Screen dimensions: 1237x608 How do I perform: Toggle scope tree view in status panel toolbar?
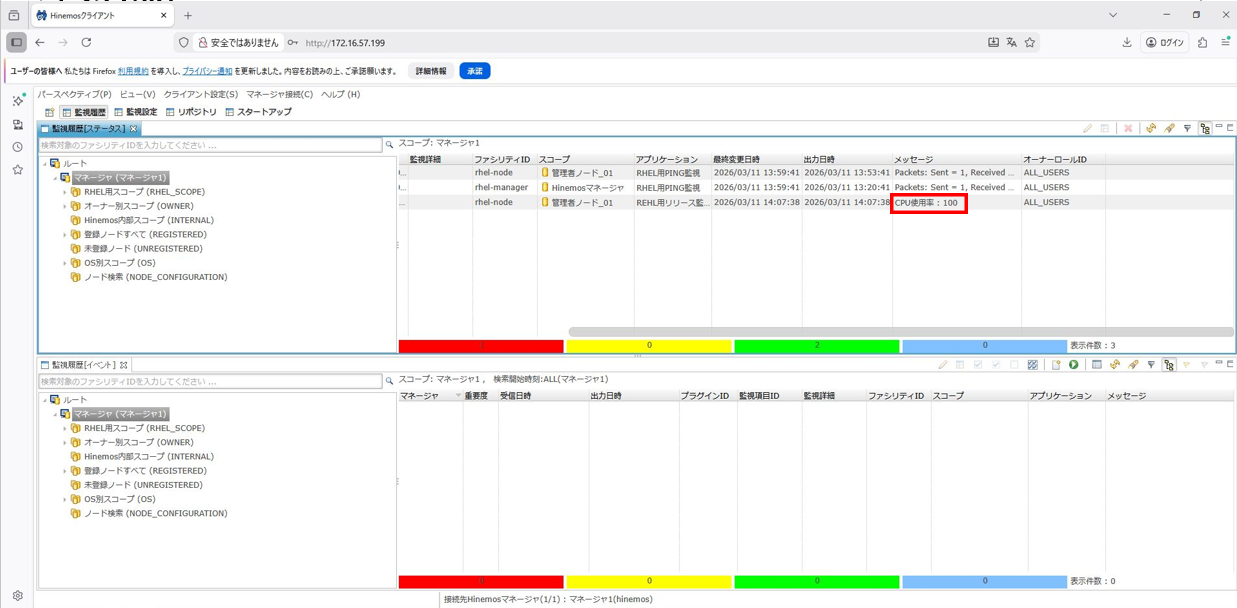(1205, 129)
